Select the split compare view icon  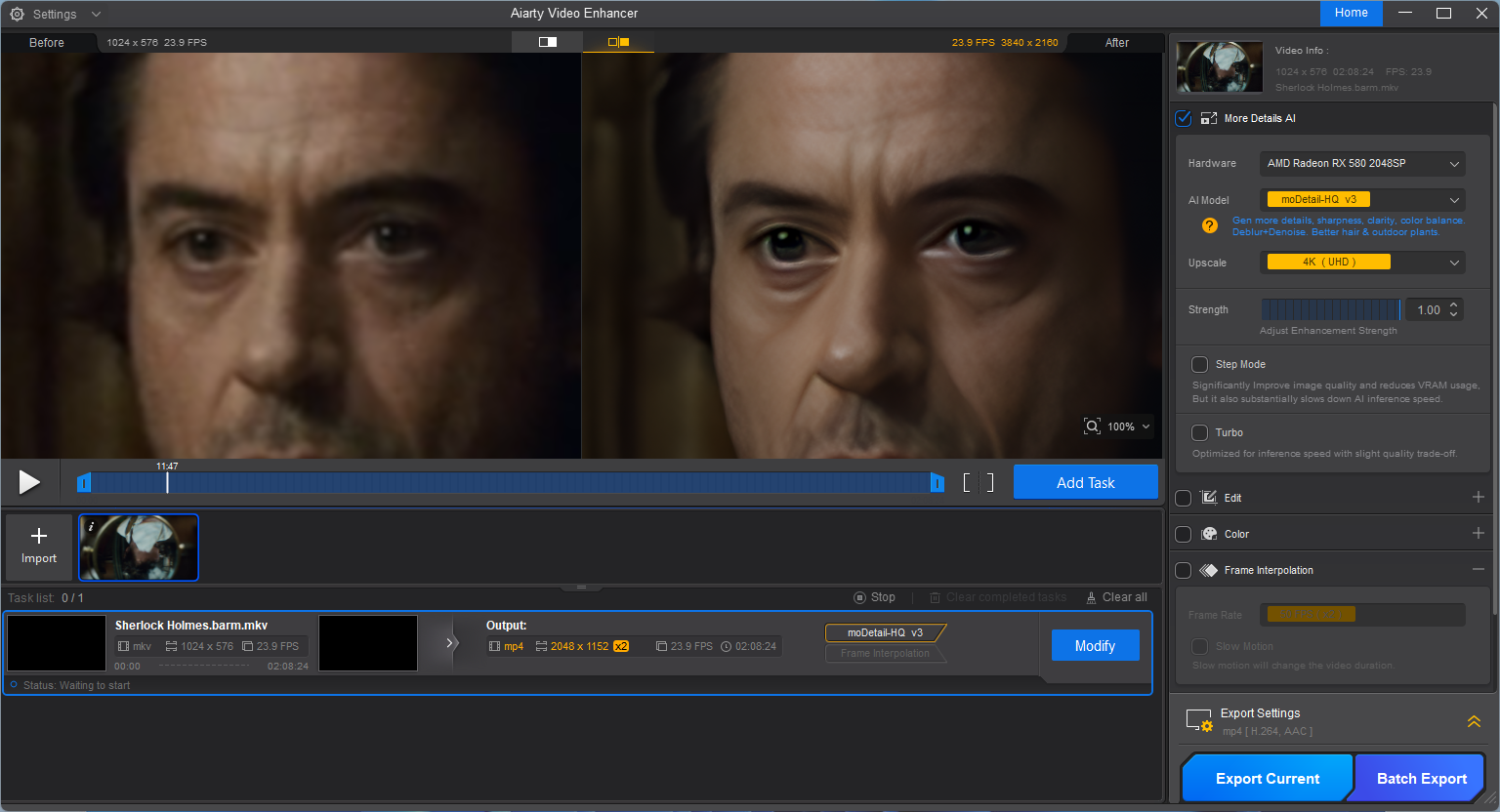pyautogui.click(x=618, y=42)
